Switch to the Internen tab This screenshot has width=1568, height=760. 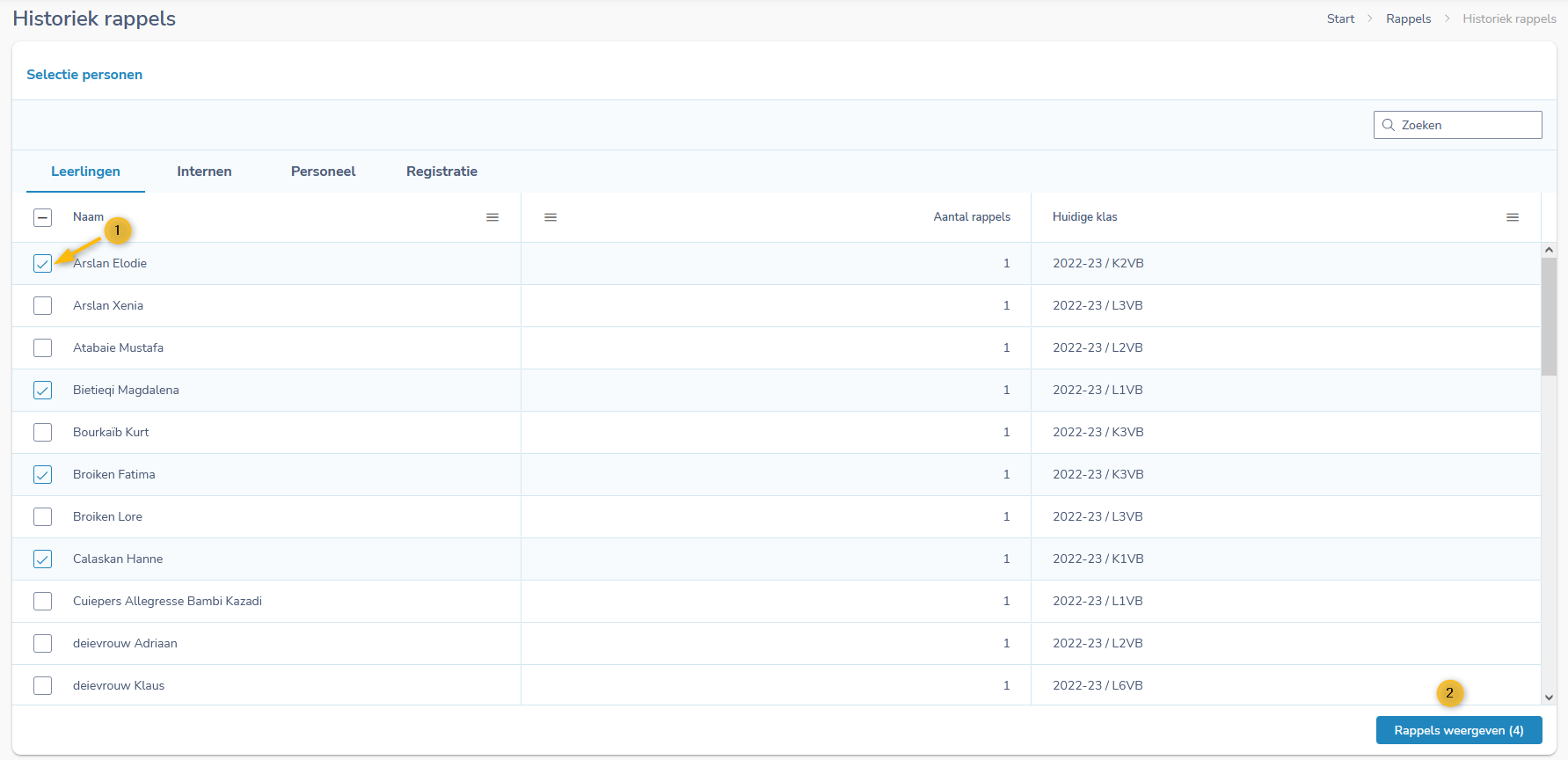204,172
